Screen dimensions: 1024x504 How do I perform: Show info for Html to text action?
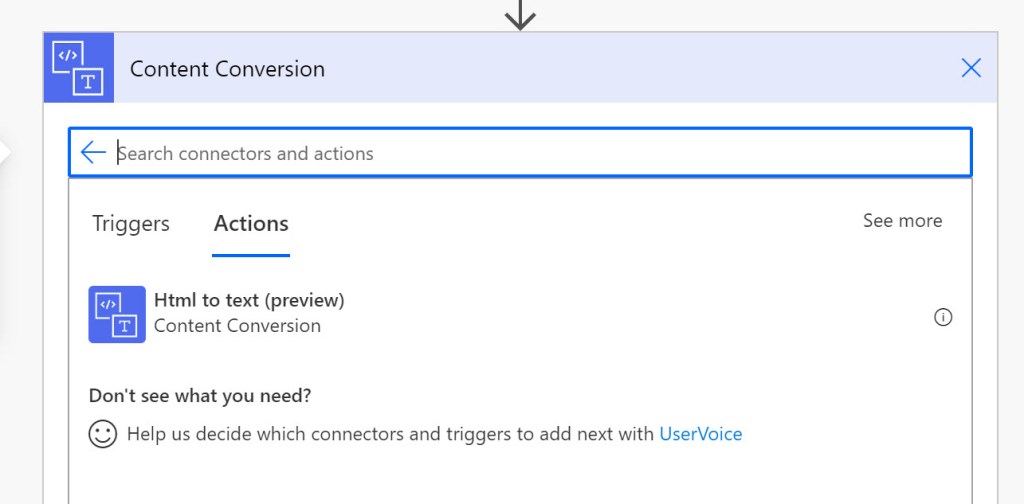(942, 317)
